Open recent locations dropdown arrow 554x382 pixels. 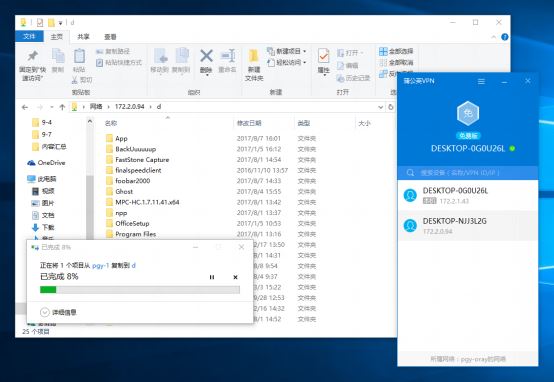52,107
